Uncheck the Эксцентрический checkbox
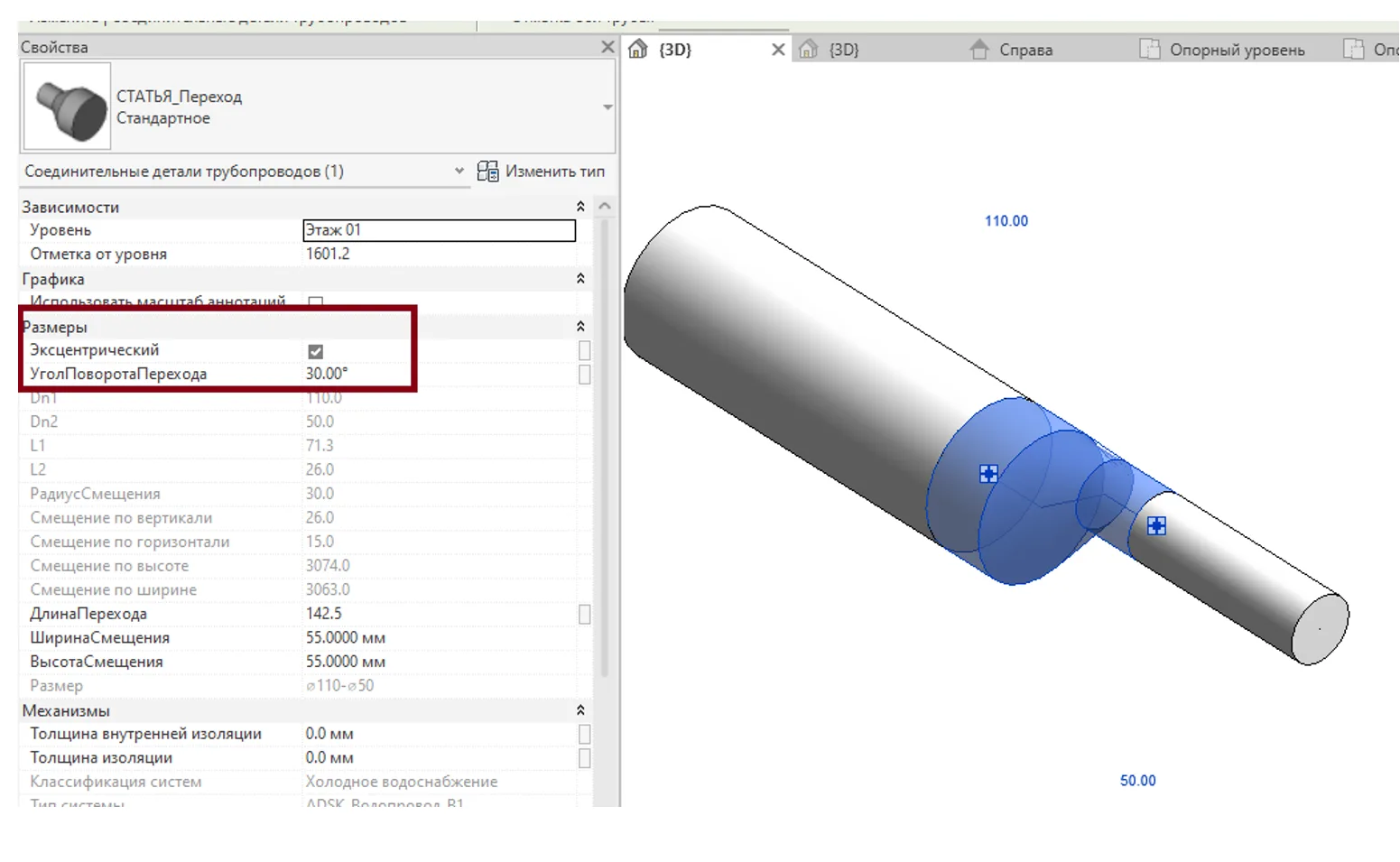1400x862 pixels. [x=316, y=351]
